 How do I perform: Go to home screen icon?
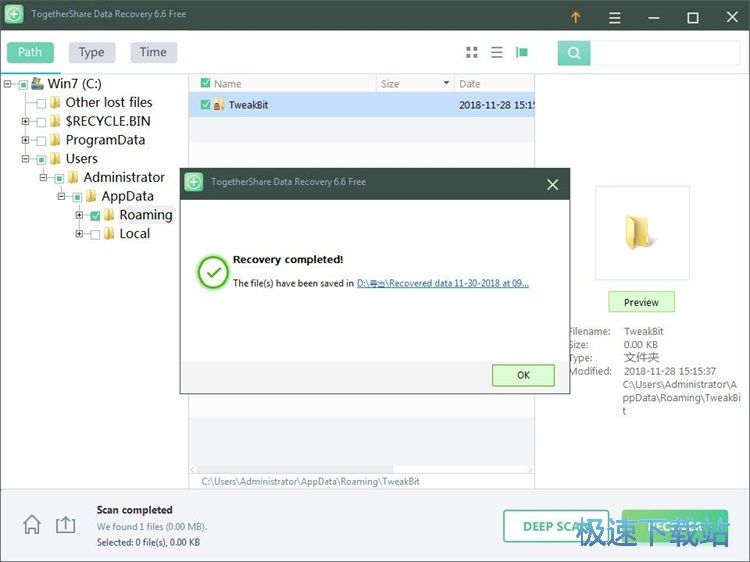pos(32,524)
